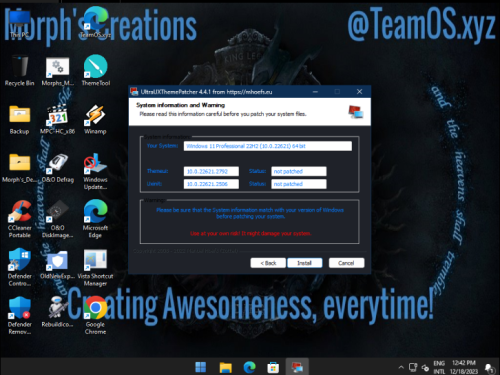Click 'Use at your own risk' warning text
Image resolution: width=500 pixels, height=375 pixels.
pos(251,233)
